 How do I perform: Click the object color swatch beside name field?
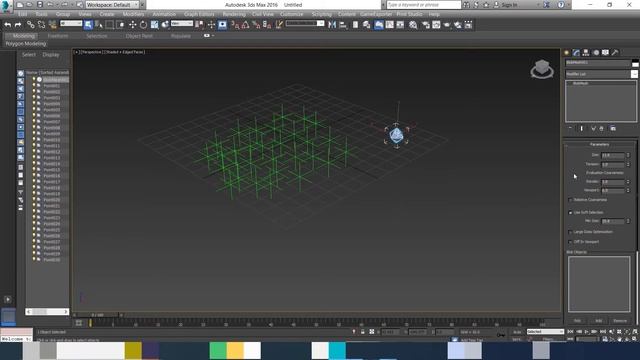(635, 63)
